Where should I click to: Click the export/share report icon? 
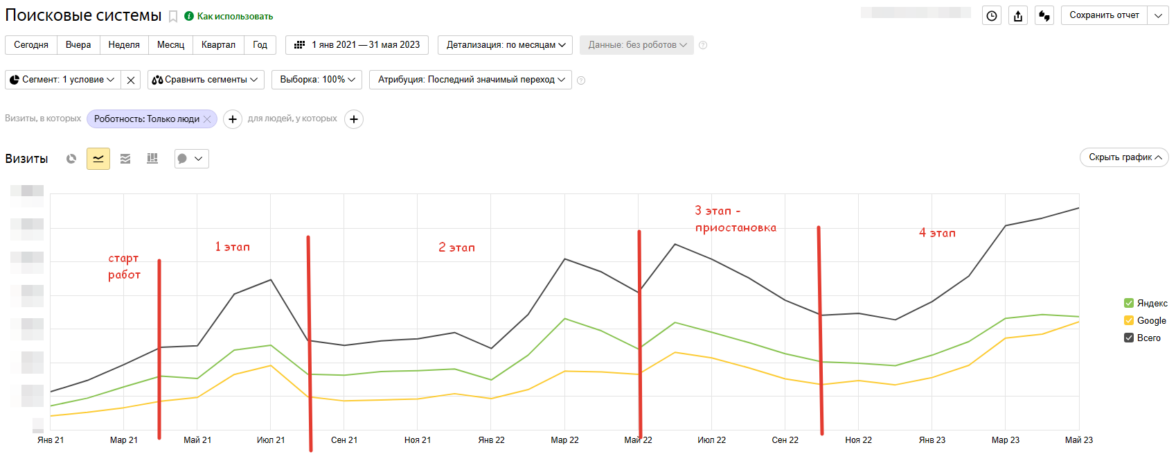1018,15
